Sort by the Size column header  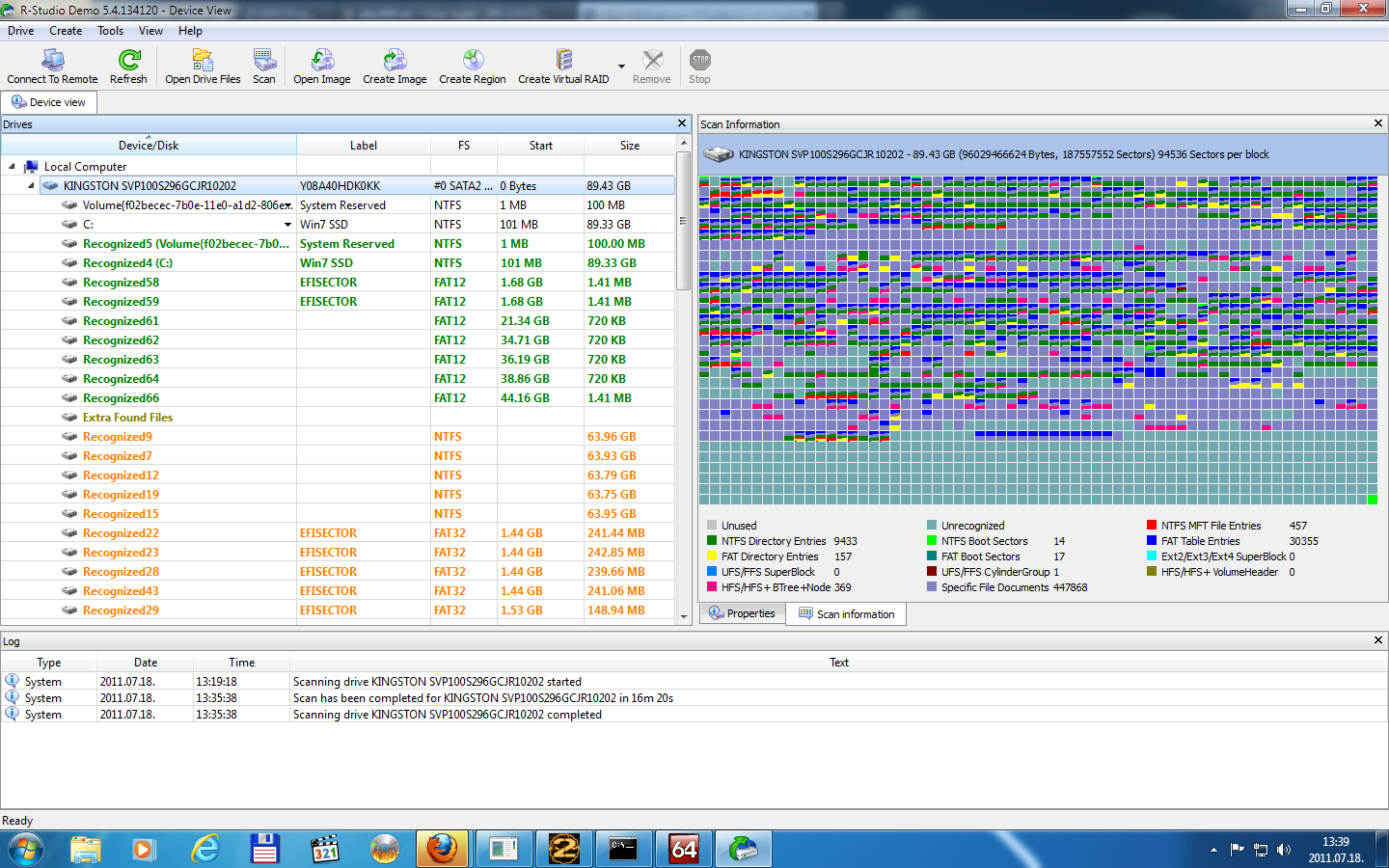(x=630, y=146)
